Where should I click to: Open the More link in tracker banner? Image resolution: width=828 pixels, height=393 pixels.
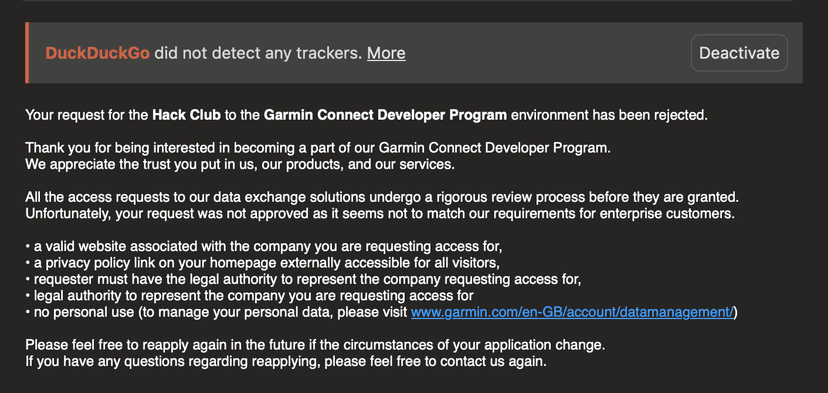tap(386, 53)
